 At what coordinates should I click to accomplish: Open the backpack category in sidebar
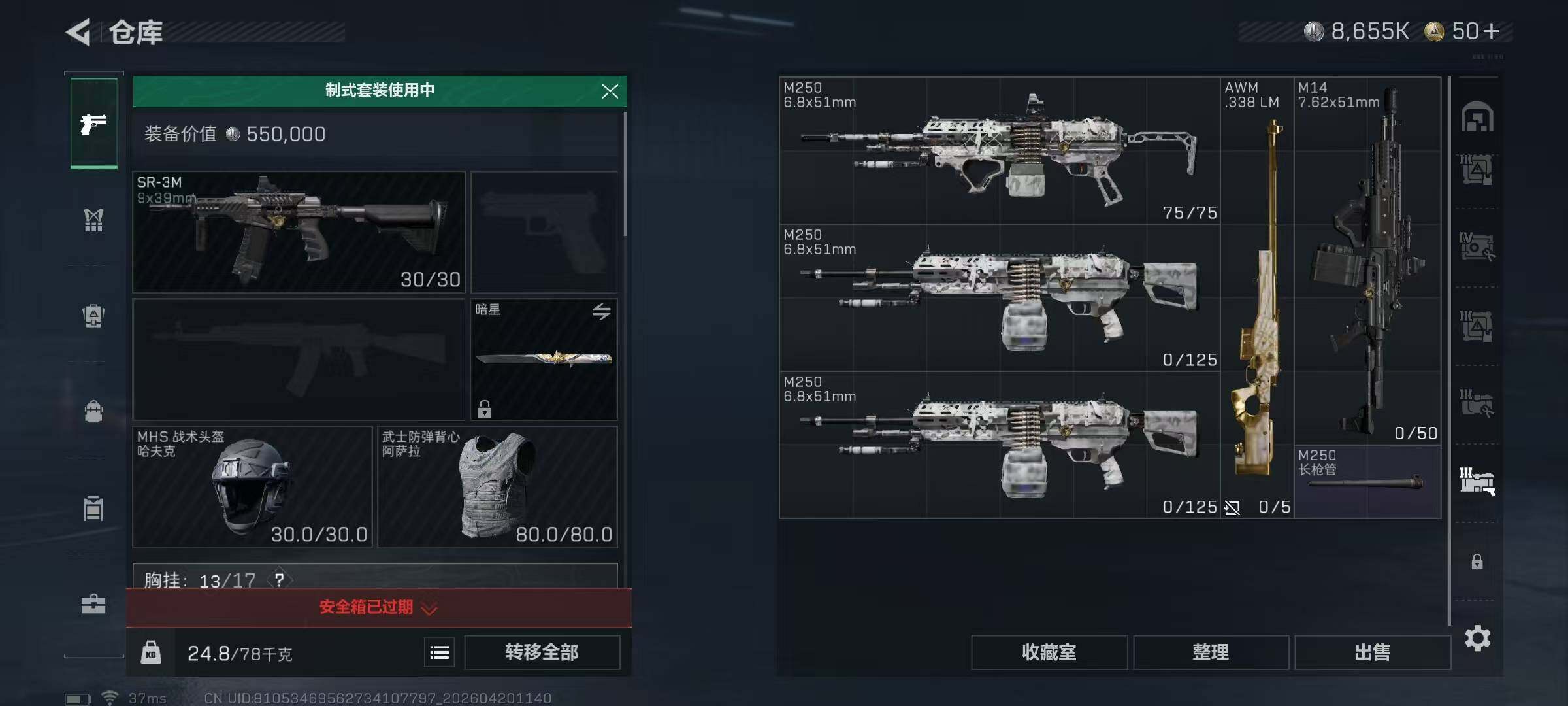point(93,316)
